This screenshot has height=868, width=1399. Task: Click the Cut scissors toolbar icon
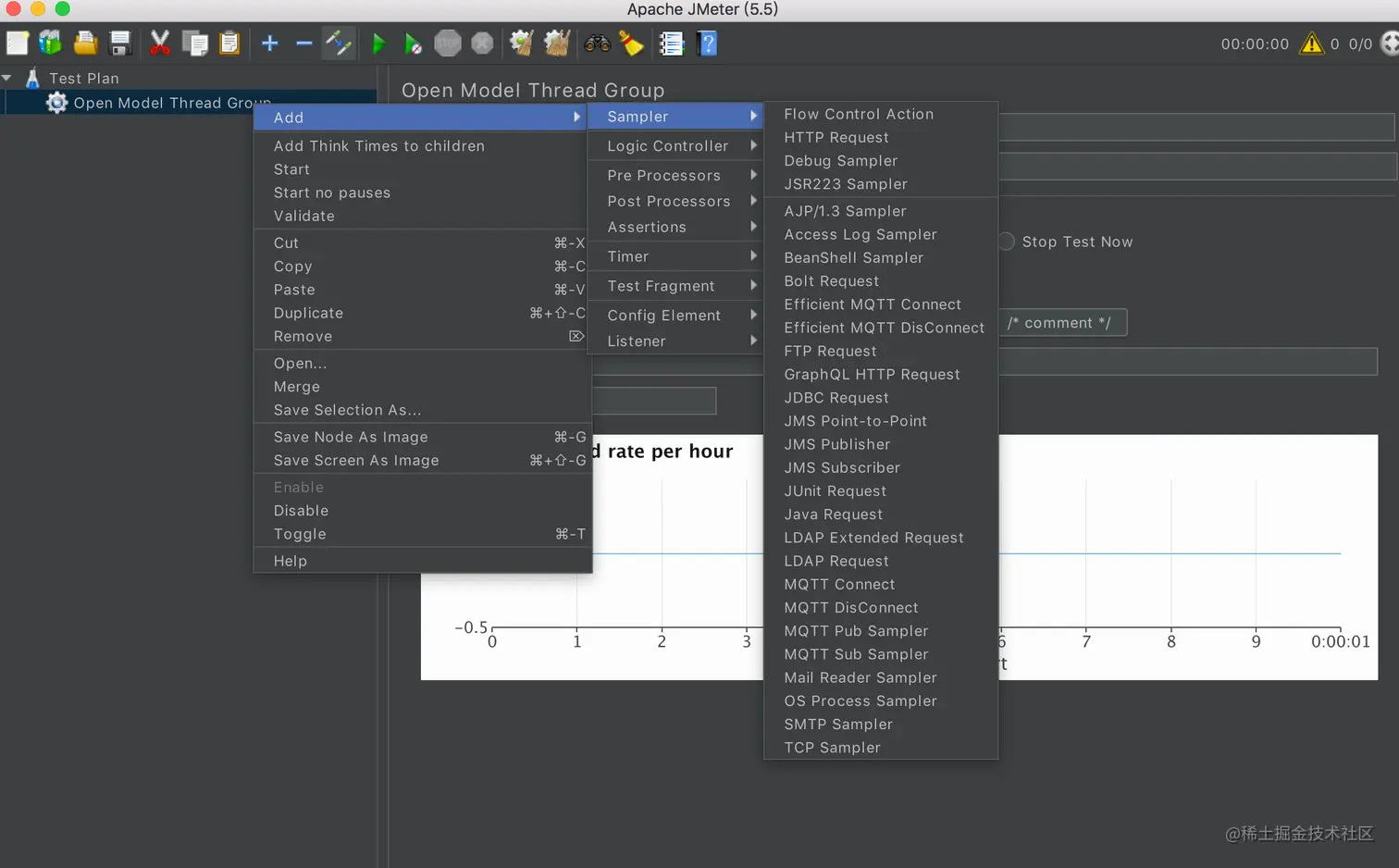[160, 43]
